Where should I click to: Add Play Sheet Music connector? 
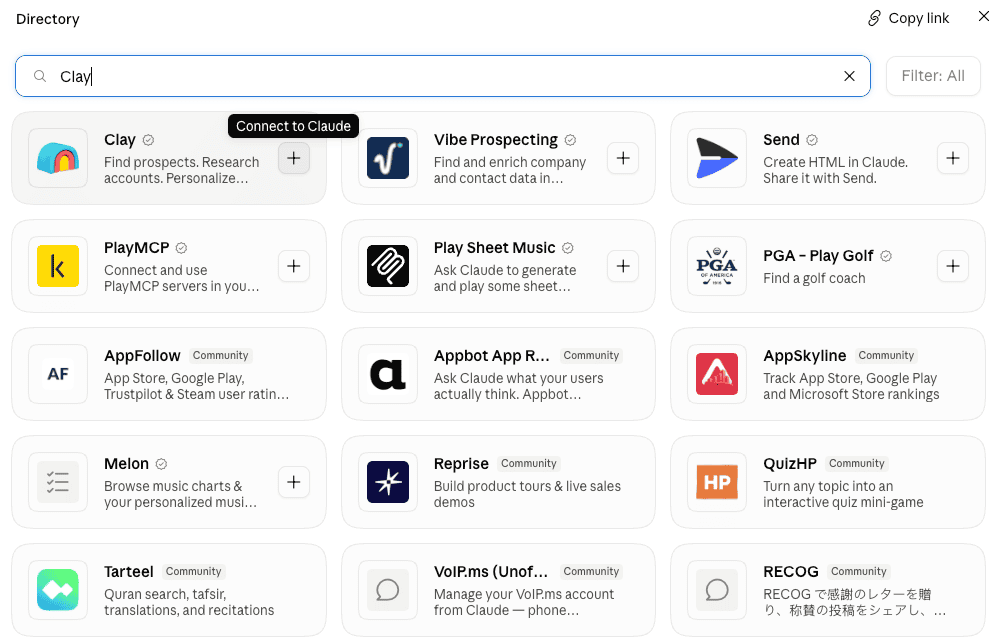click(x=623, y=266)
